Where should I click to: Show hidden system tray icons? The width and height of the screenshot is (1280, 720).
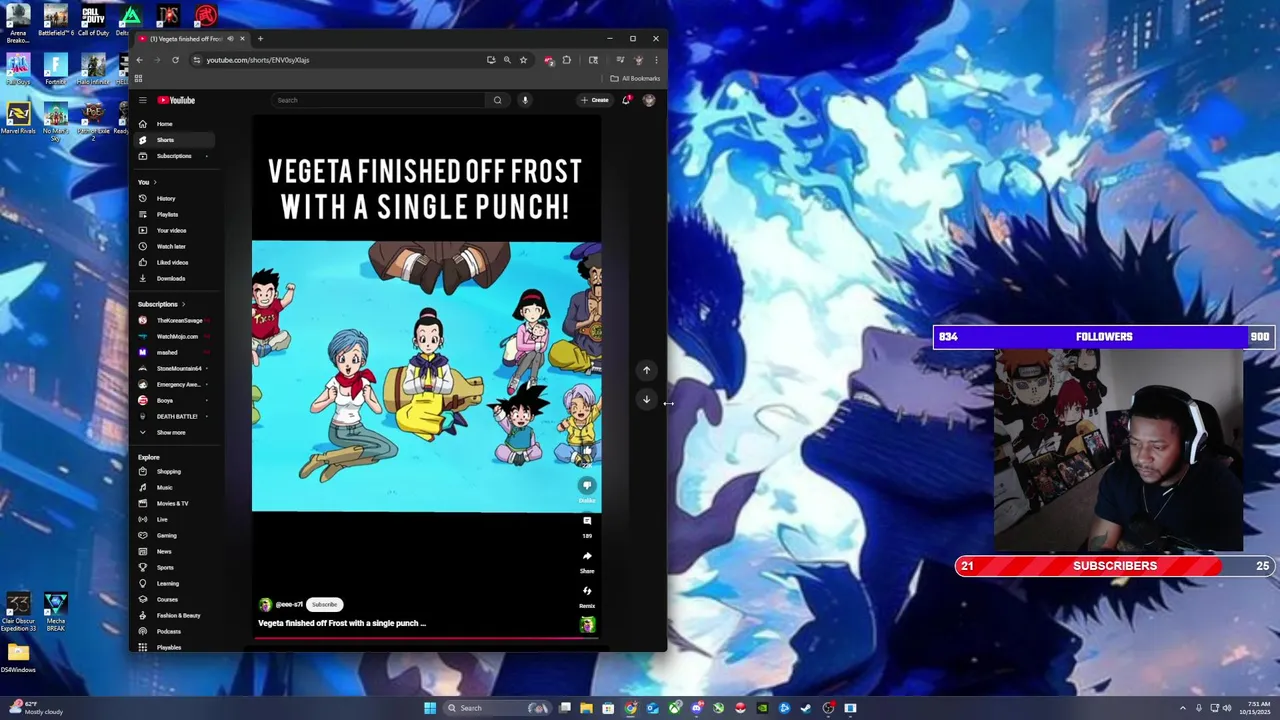pyautogui.click(x=1183, y=708)
